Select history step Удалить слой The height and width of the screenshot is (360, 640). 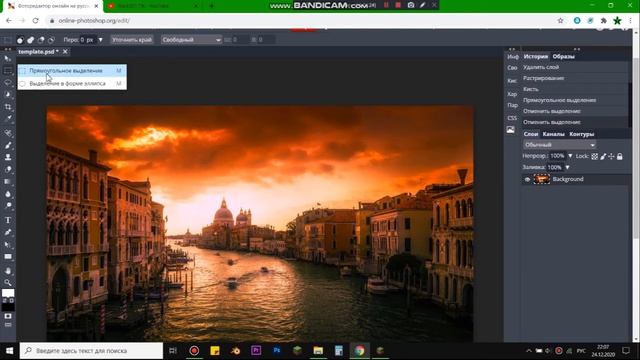(x=576, y=67)
